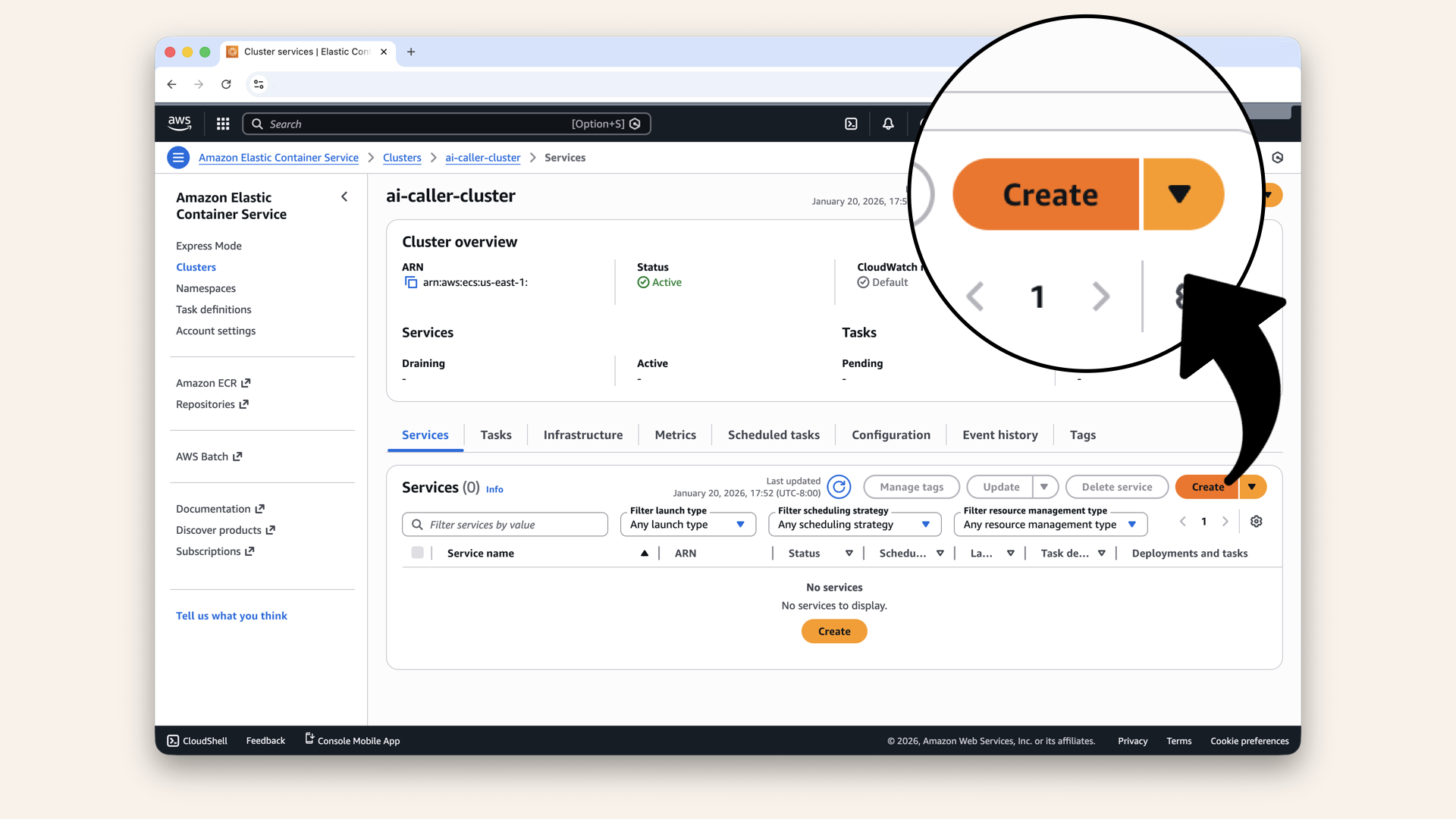Refresh the services list with the refresh icon

tap(839, 487)
